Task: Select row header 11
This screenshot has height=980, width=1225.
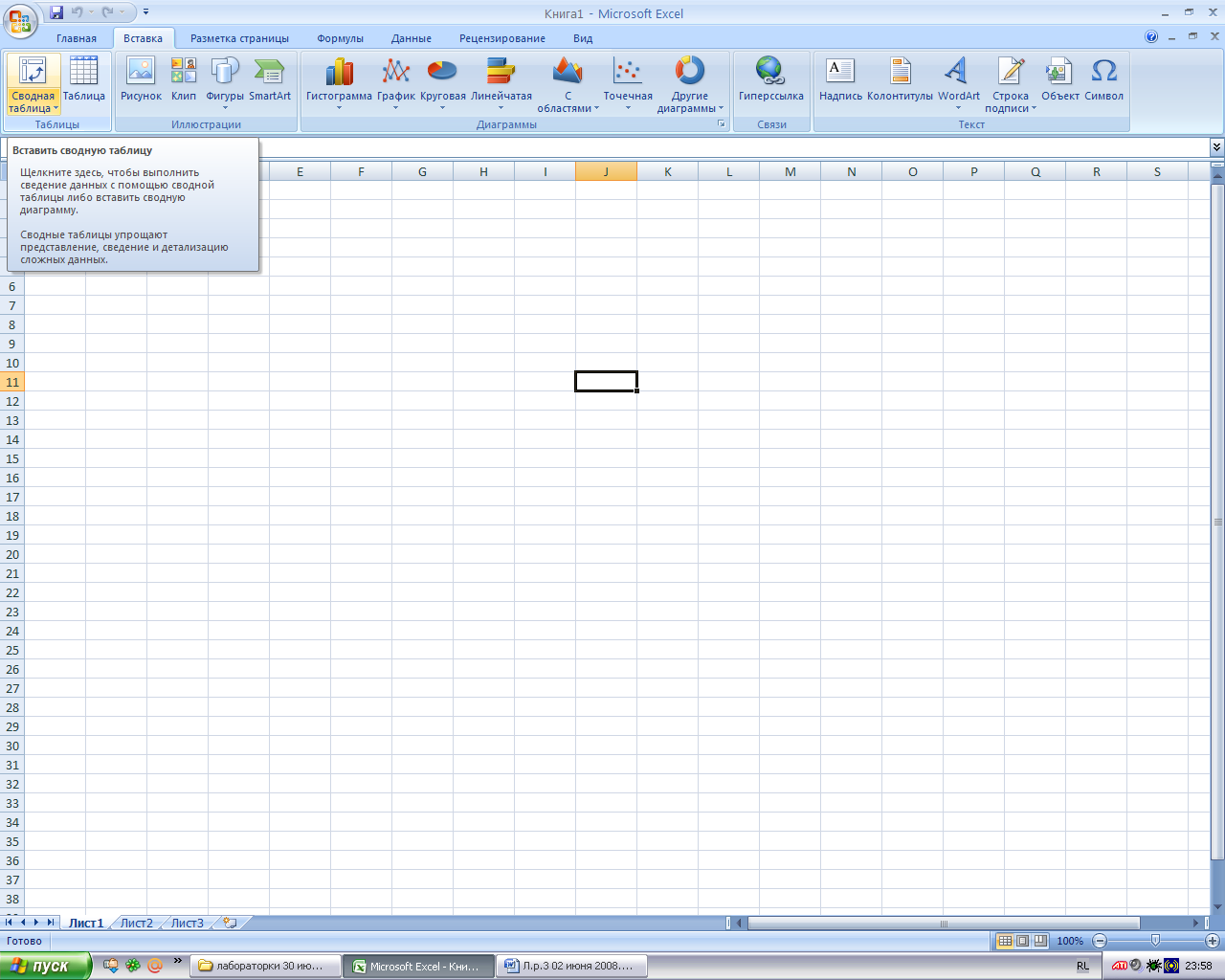Action: click(x=12, y=382)
